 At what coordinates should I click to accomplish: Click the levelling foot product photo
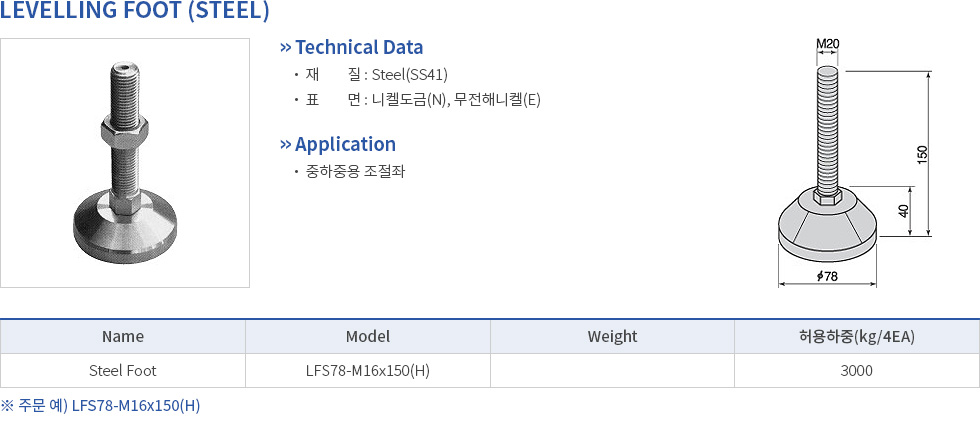click(125, 163)
